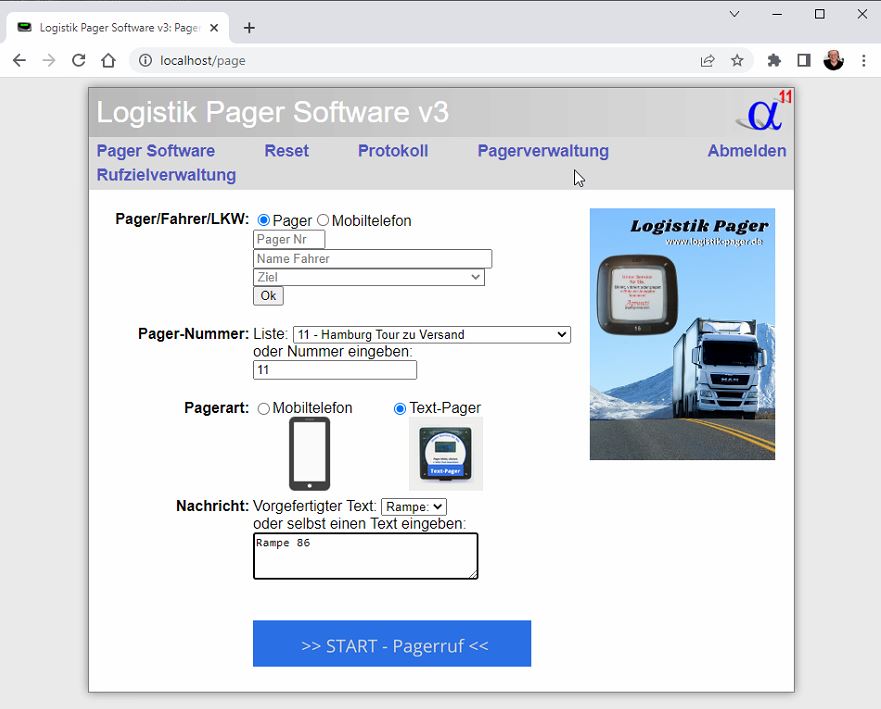Screen dimensions: 881x709
Task: Open the browser extensions puzzle icon
Action: click(774, 59)
